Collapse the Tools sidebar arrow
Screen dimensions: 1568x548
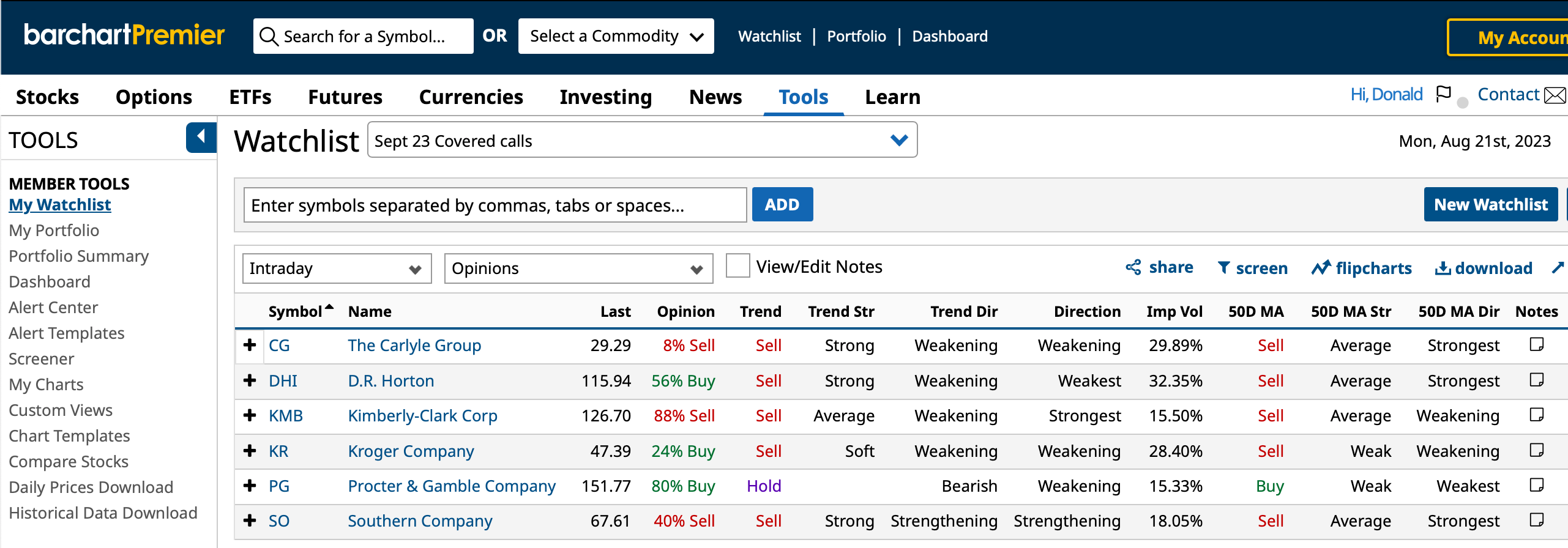coord(201,137)
